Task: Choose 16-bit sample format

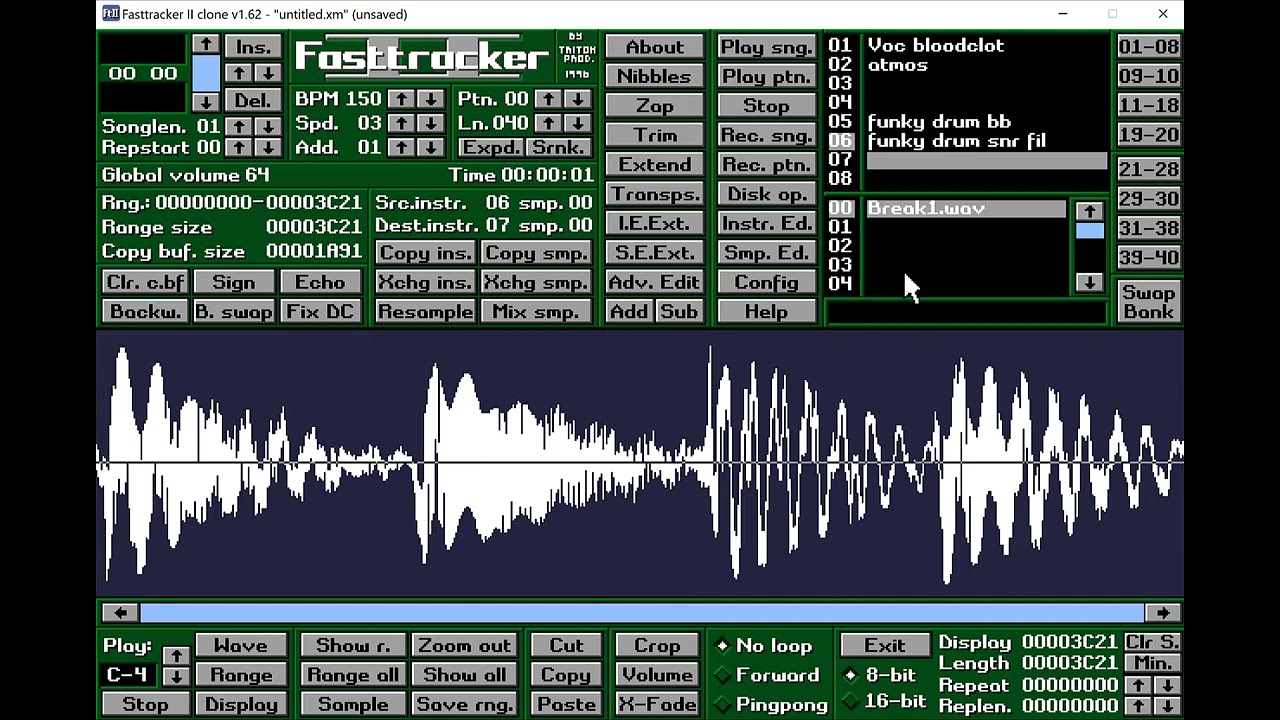Action: tap(884, 701)
